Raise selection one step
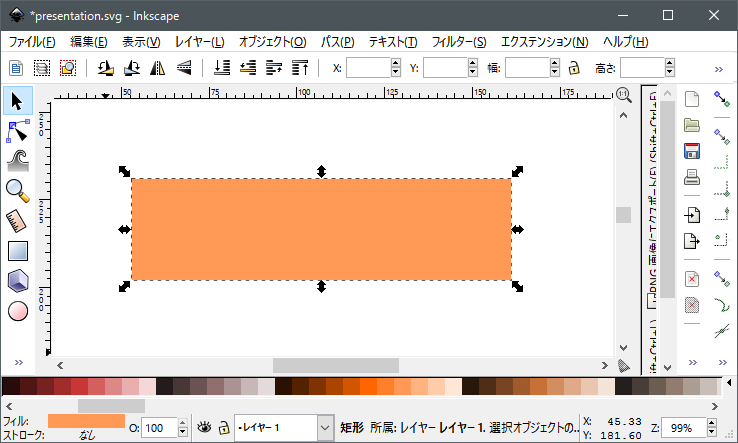This screenshot has width=738, height=443. pos(274,68)
